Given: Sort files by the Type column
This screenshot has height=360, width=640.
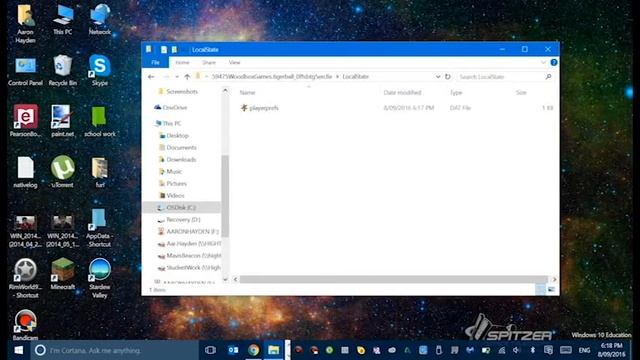Looking at the screenshot, I should pyautogui.click(x=456, y=93).
